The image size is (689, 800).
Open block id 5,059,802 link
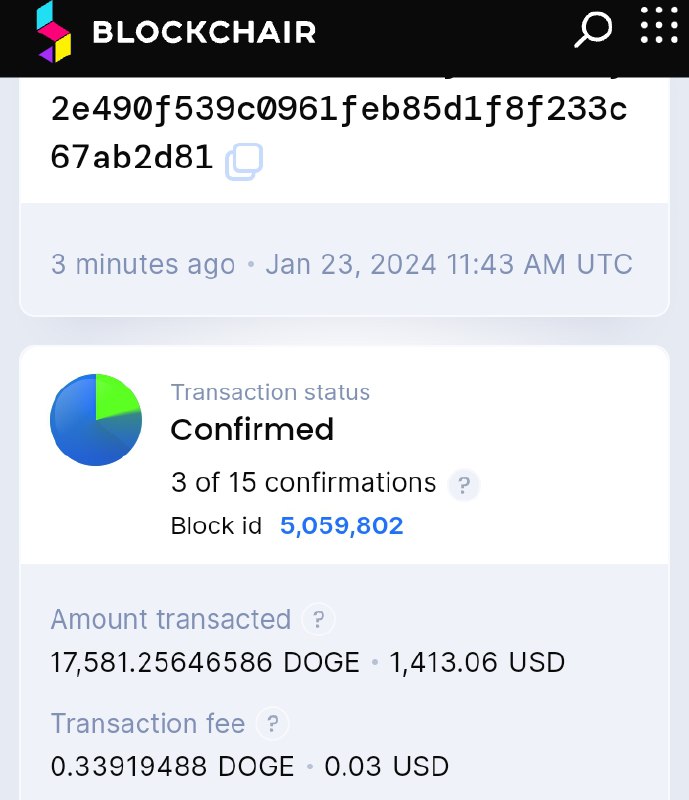click(341, 526)
